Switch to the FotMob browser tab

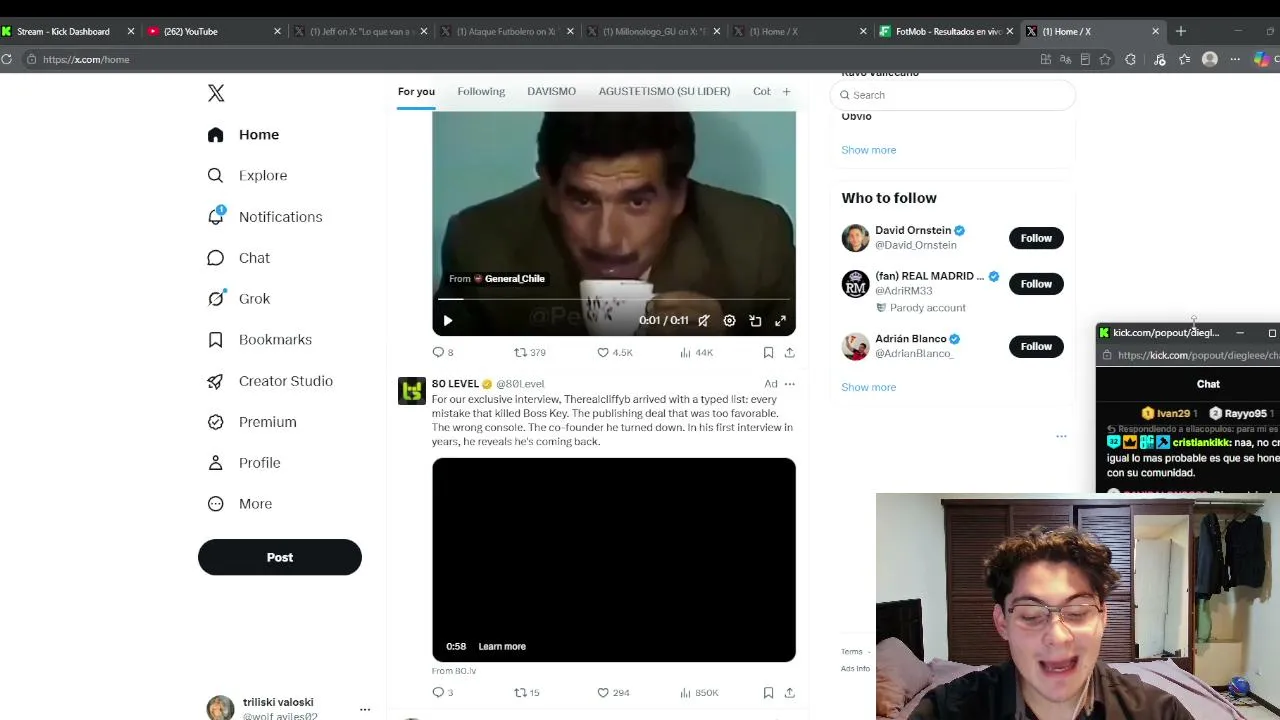point(947,31)
